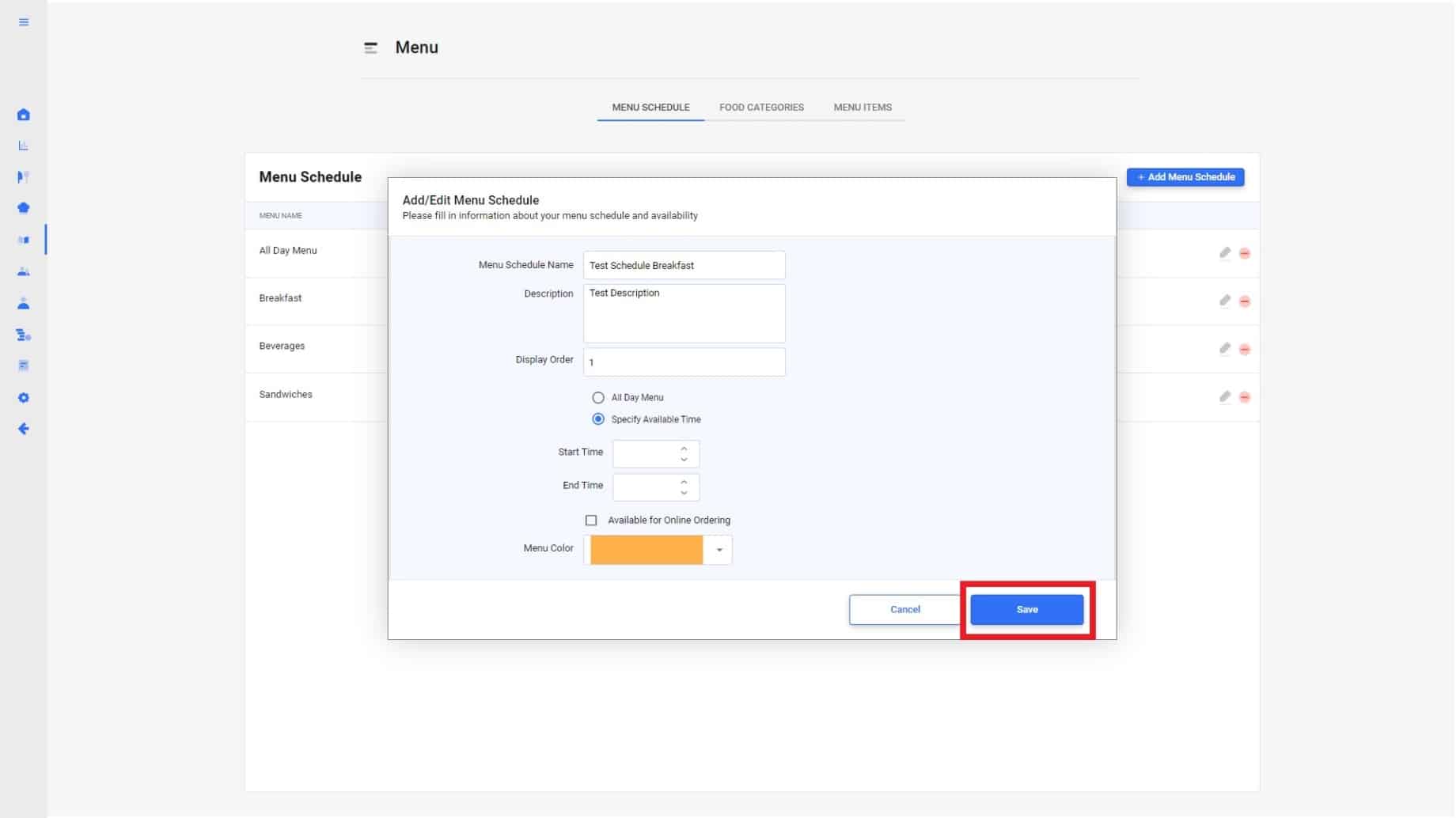The height and width of the screenshot is (818, 1456).
Task: Select the Sandwiches row name
Action: [x=286, y=395]
